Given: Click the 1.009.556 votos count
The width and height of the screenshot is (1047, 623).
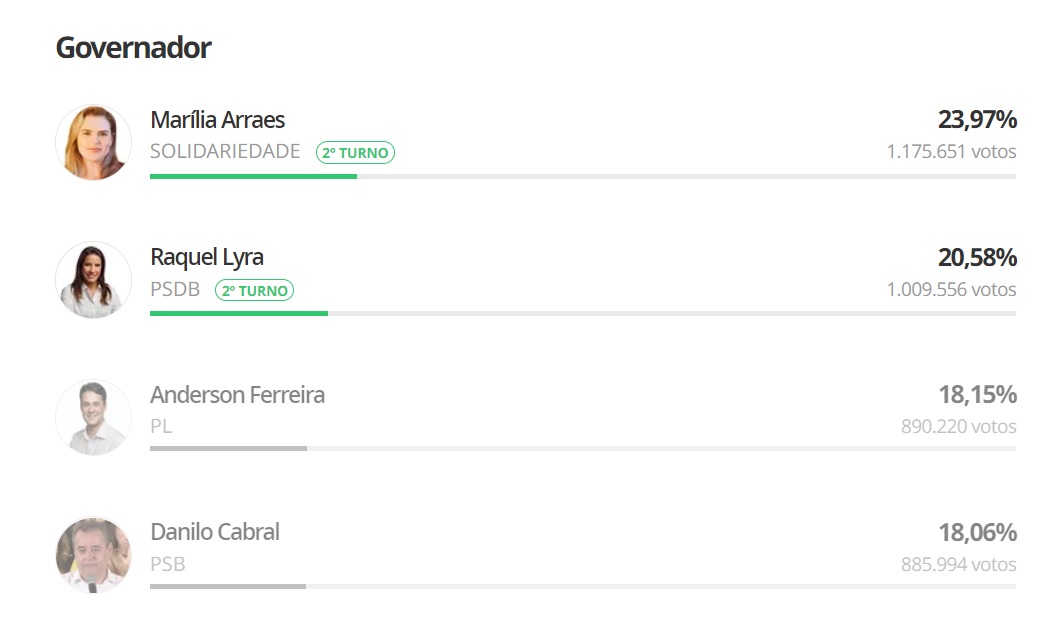Looking at the screenshot, I should (x=951, y=290).
